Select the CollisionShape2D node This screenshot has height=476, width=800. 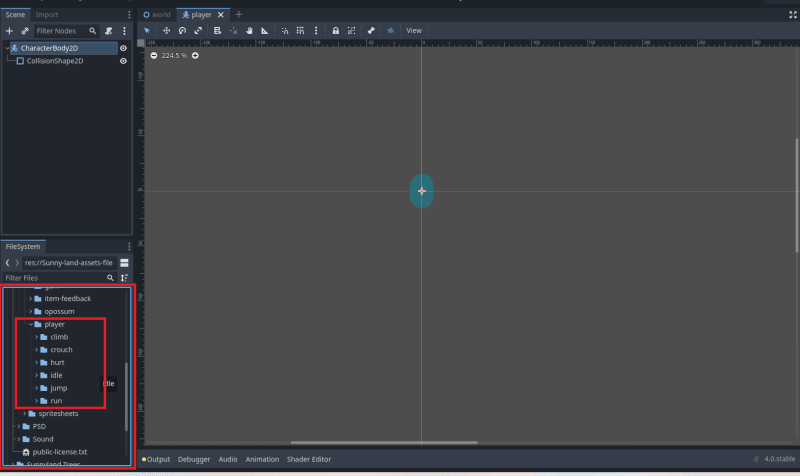55,61
